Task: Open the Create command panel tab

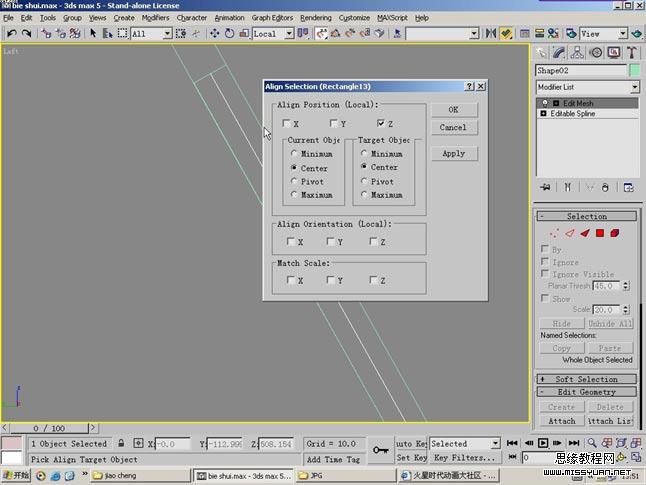Action: (541, 52)
